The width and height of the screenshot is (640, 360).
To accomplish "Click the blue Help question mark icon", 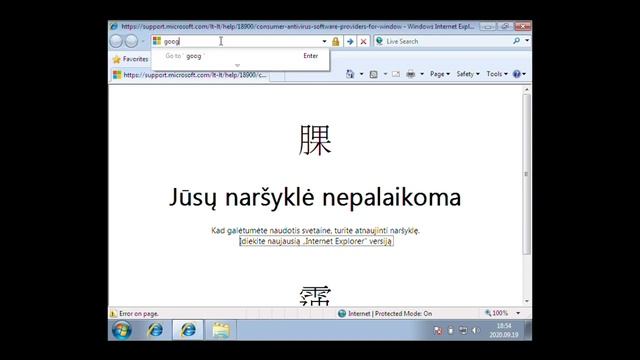I will pos(517,74).
